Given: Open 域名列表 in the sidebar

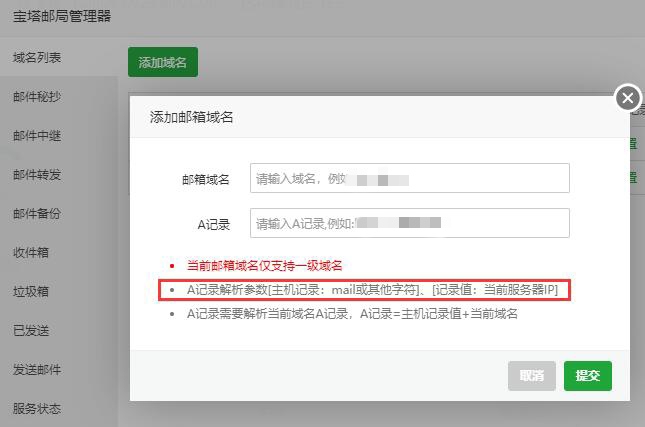Looking at the screenshot, I should point(38,58).
